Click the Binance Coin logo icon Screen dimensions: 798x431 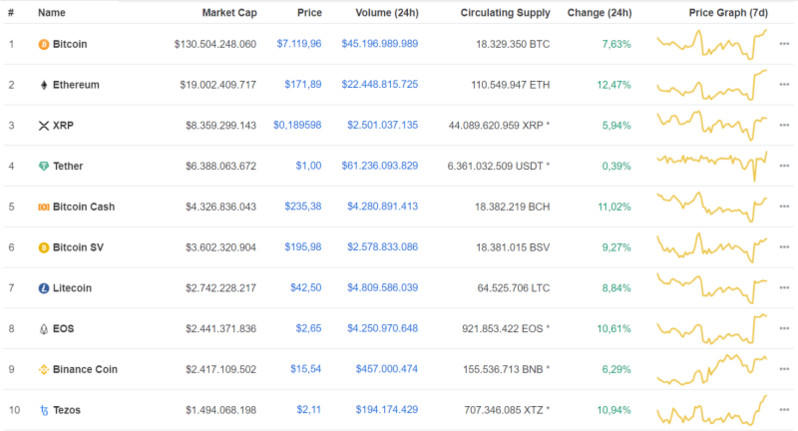43,369
